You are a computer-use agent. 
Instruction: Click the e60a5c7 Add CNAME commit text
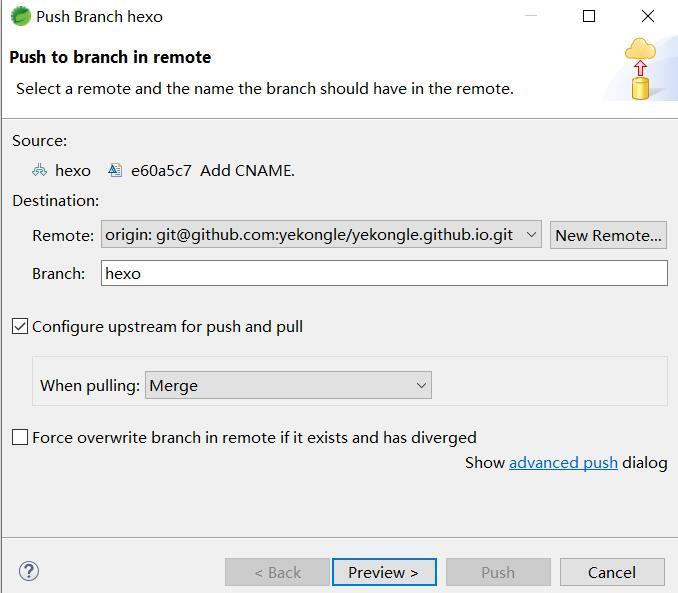[x=213, y=170]
